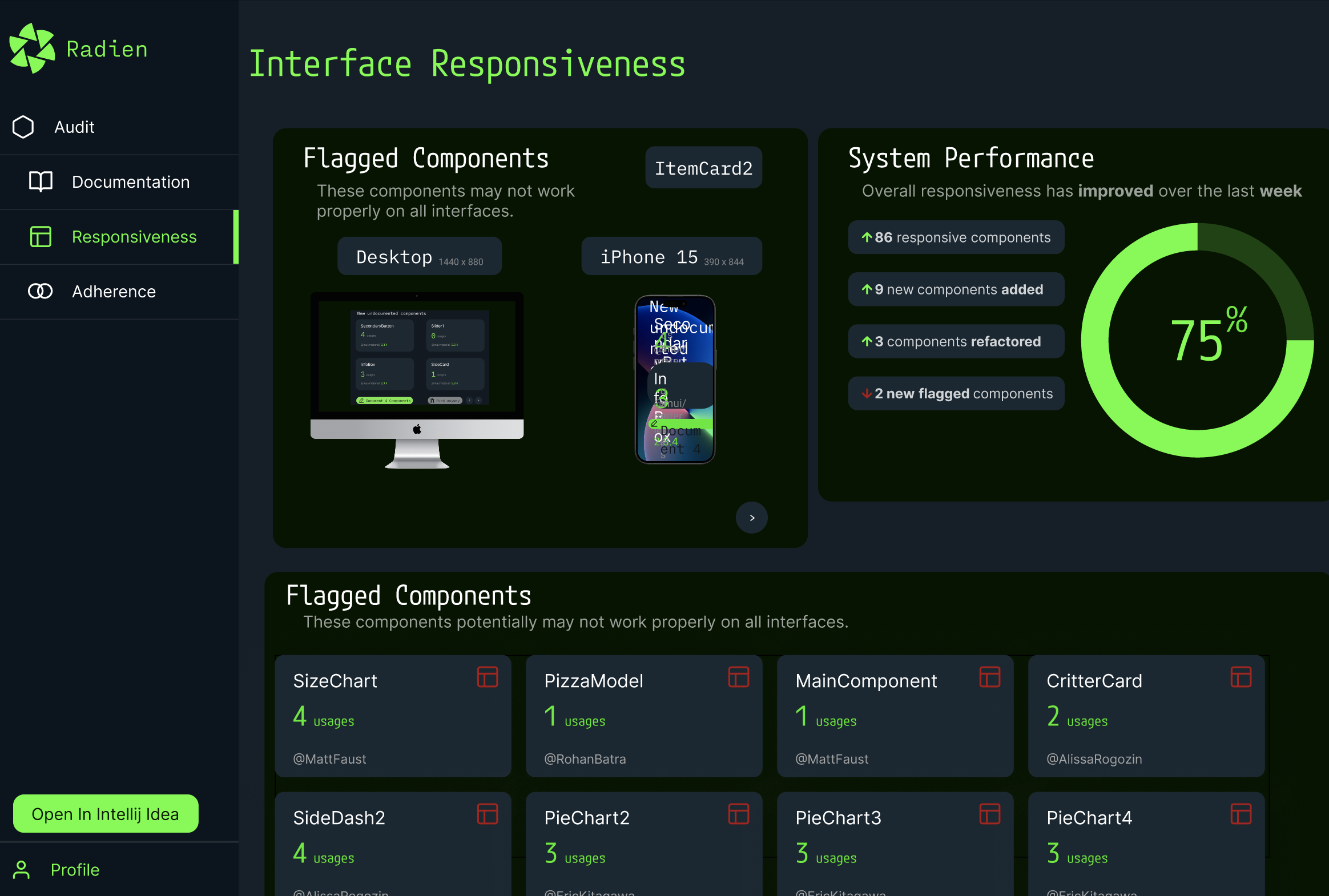The height and width of the screenshot is (896, 1329).
Task: Click the 75% responsiveness progress ring
Action: [x=1197, y=340]
